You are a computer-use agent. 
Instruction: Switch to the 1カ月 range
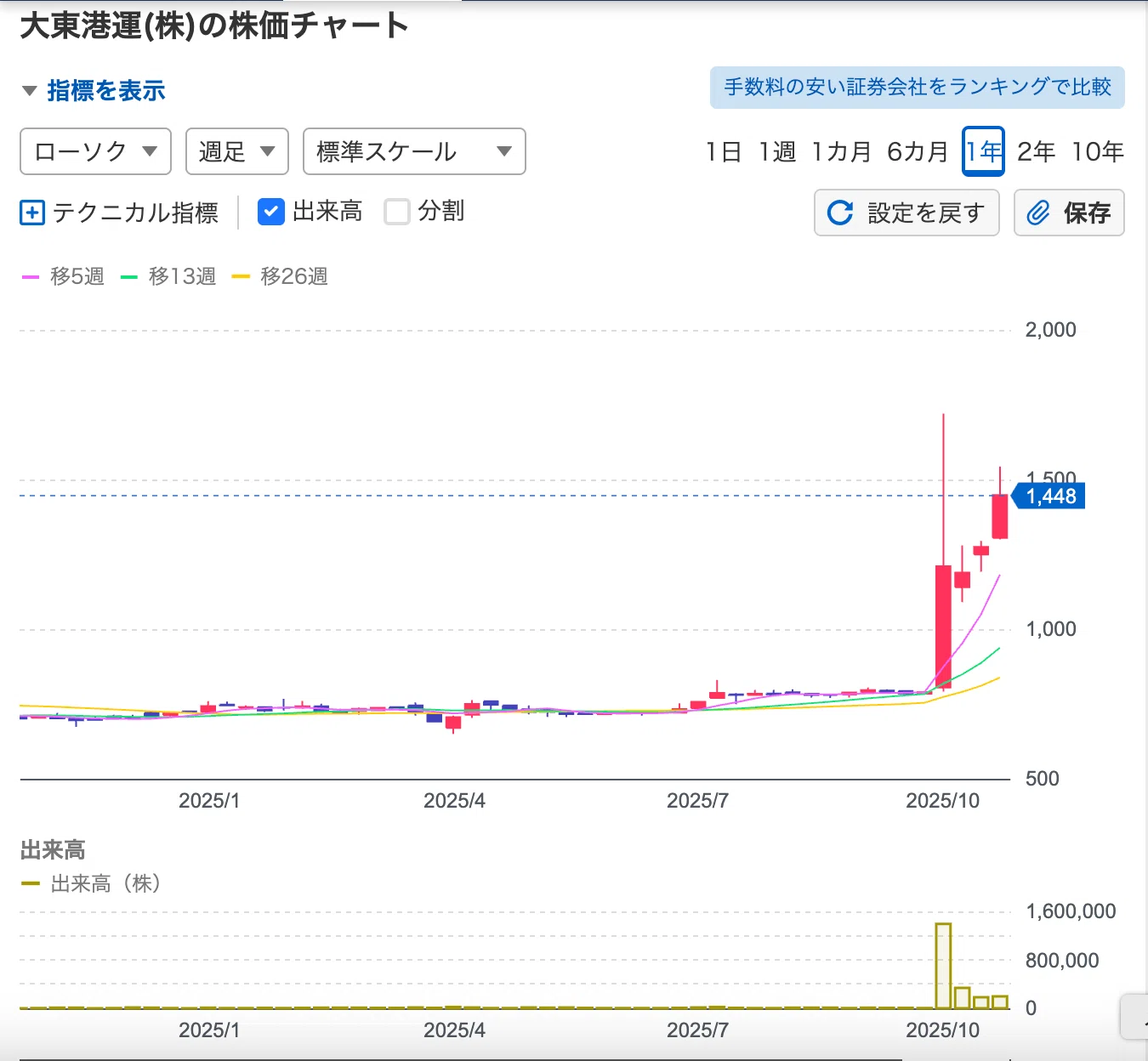(x=842, y=151)
